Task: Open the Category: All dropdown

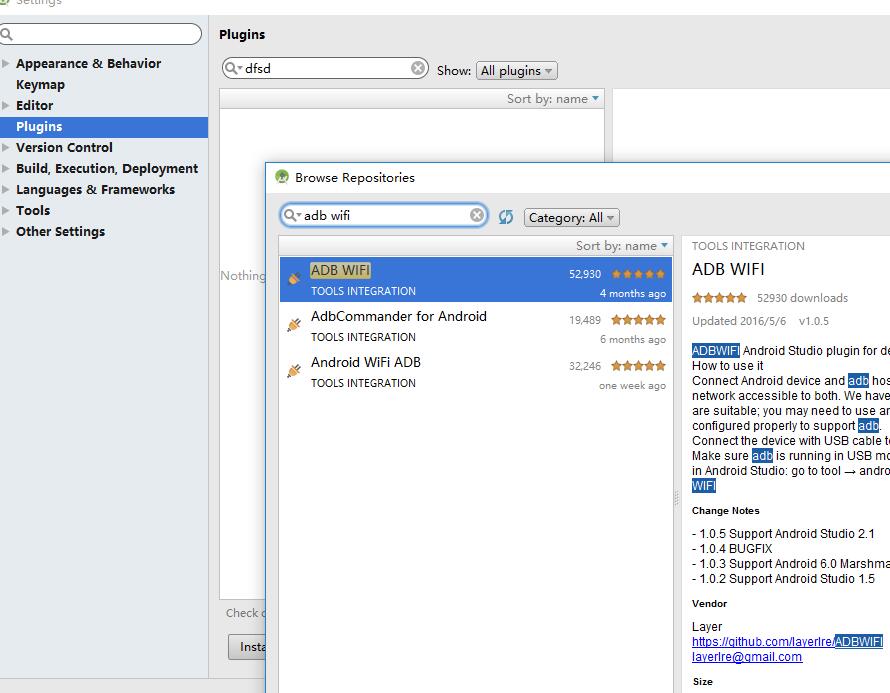Action: (x=572, y=217)
